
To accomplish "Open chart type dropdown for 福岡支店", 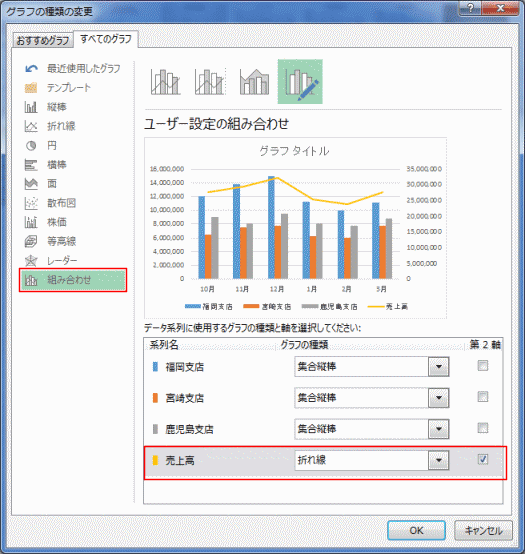I will tap(438, 367).
